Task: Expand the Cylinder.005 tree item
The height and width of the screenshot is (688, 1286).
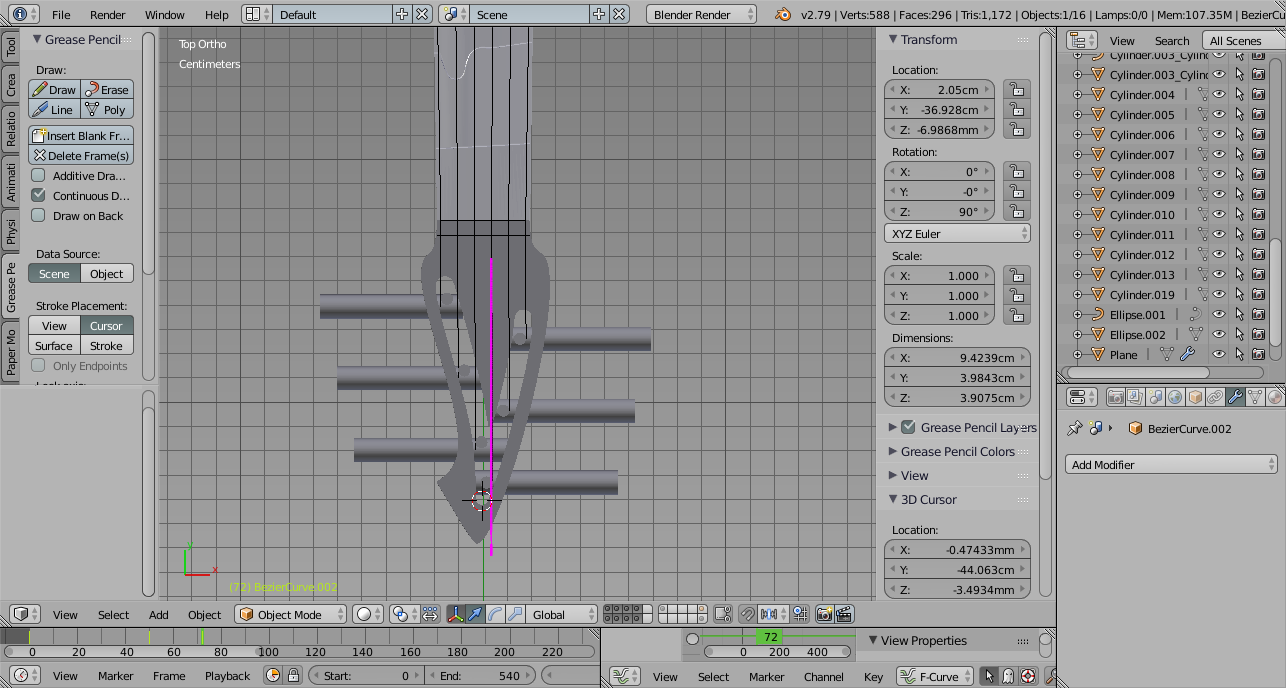Action: point(1077,114)
